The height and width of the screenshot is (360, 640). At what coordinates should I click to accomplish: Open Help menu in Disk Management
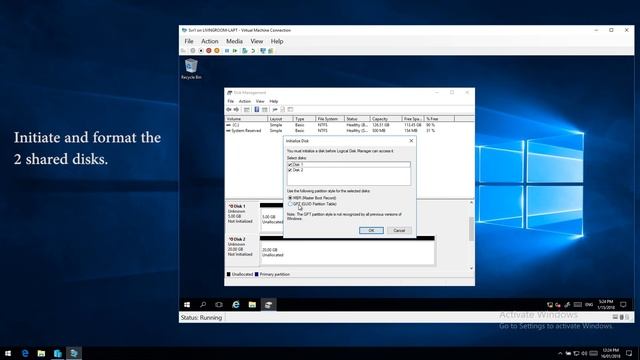point(273,101)
